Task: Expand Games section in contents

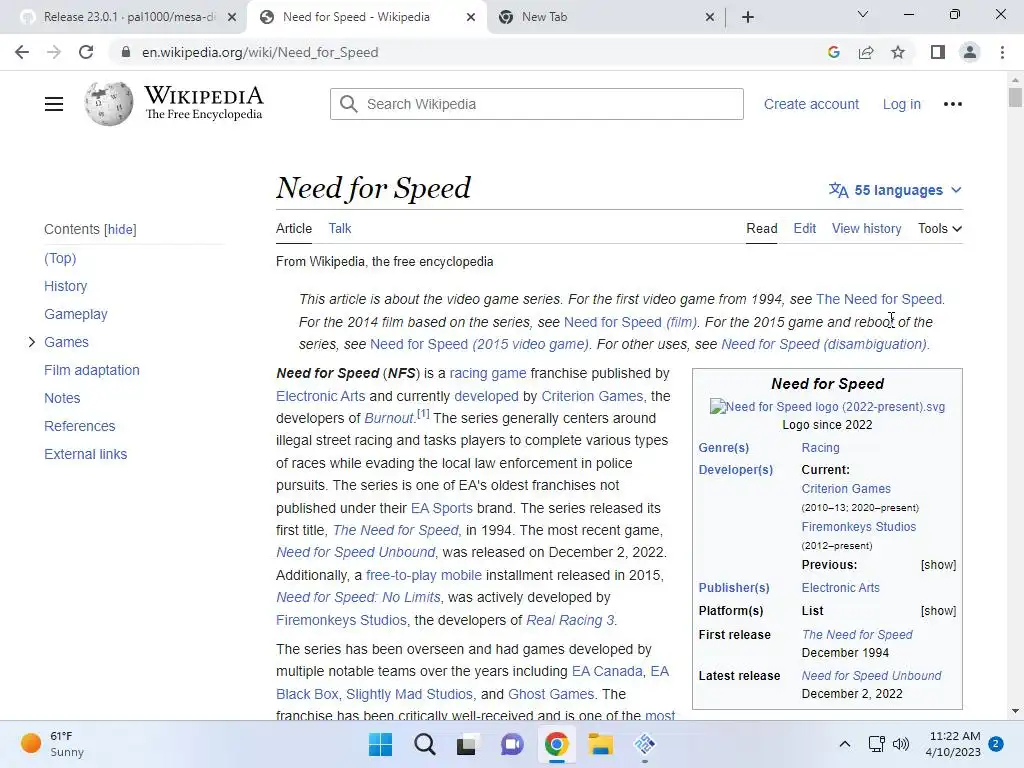Action: (31, 342)
